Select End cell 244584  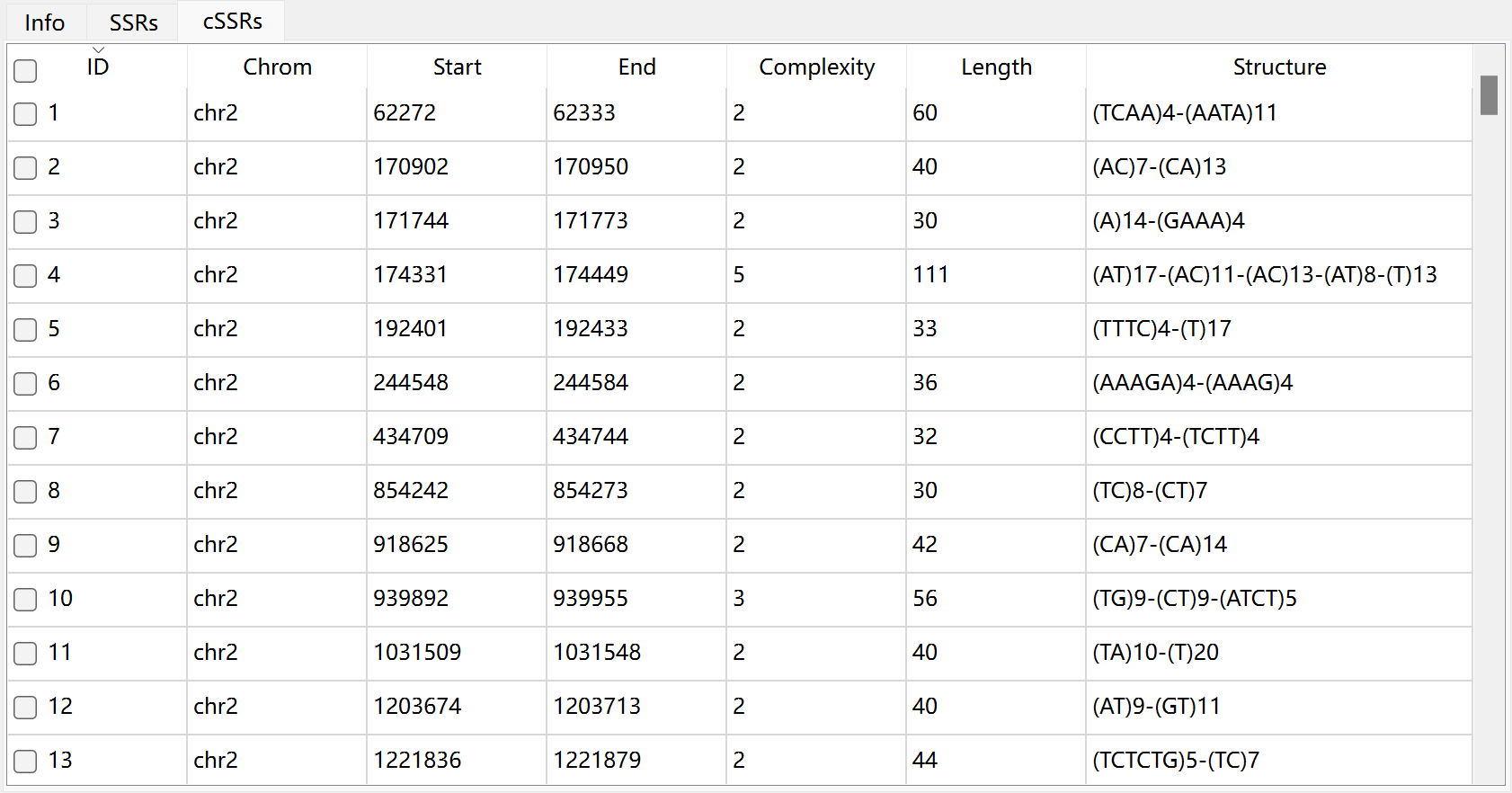click(x=636, y=383)
